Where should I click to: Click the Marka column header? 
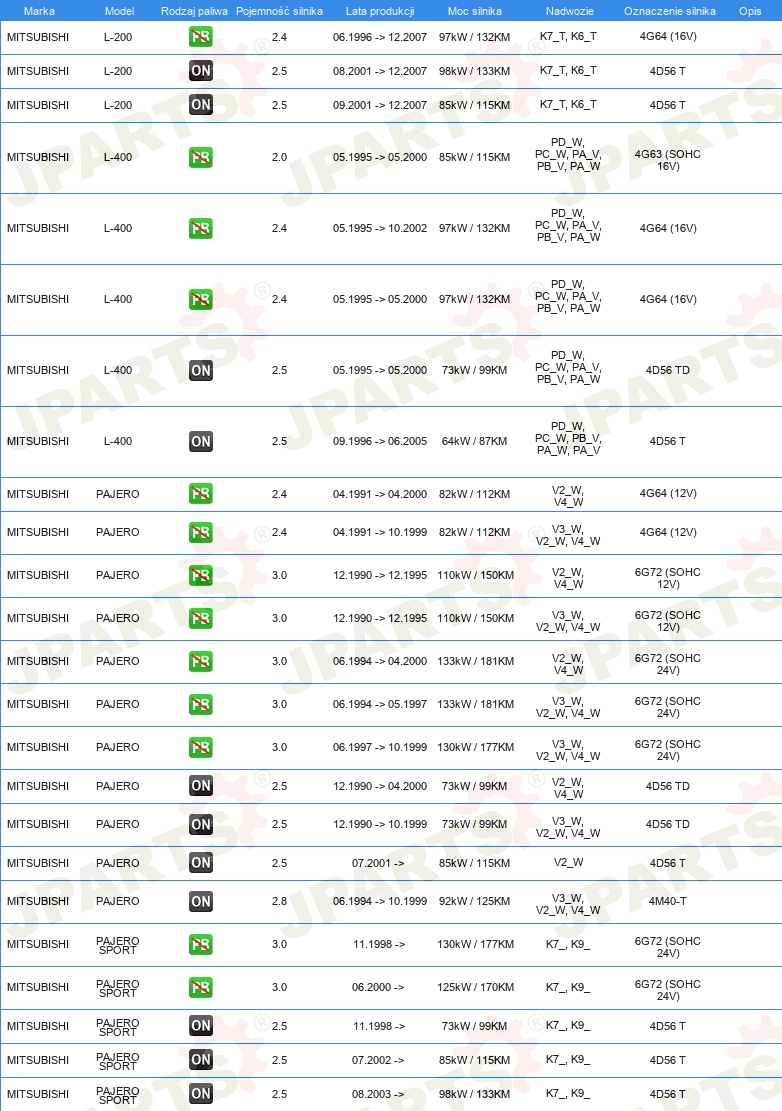[x=39, y=11]
